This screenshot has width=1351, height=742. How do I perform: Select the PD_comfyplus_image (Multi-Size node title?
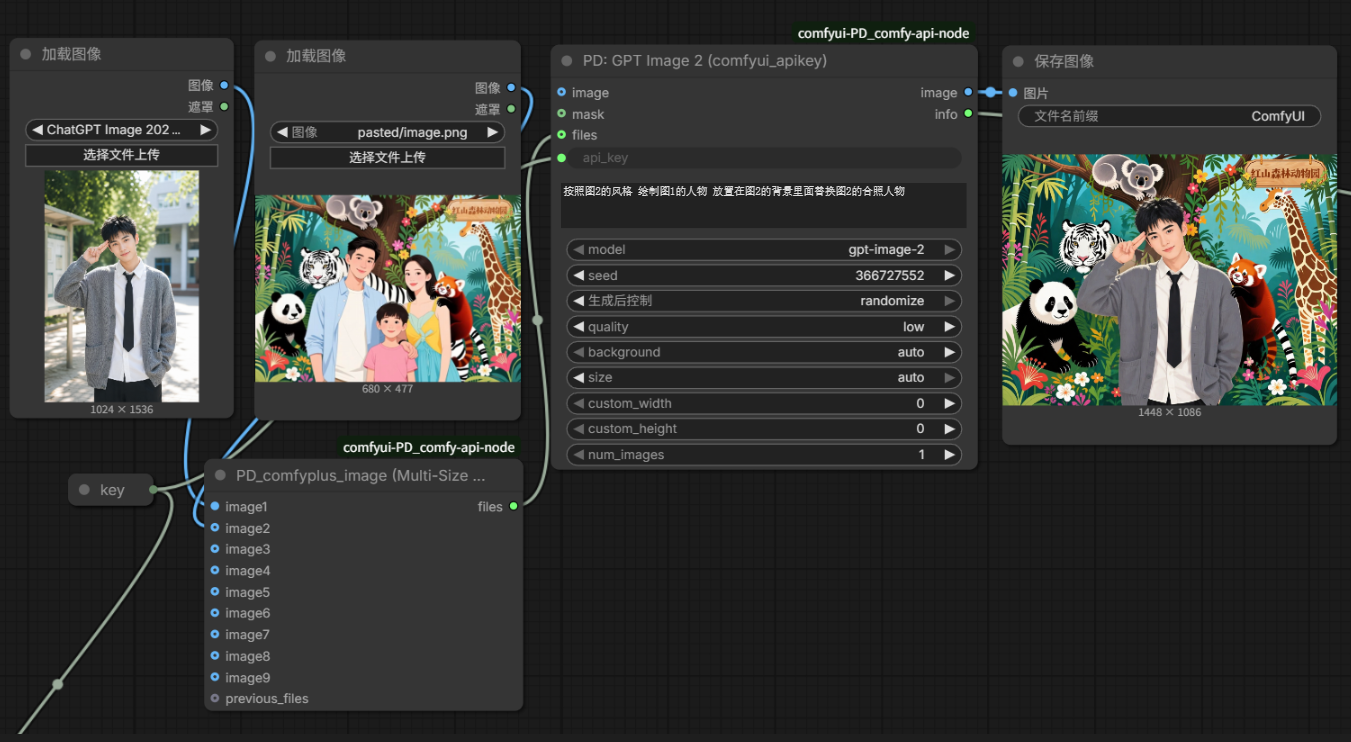pyautogui.click(x=360, y=476)
